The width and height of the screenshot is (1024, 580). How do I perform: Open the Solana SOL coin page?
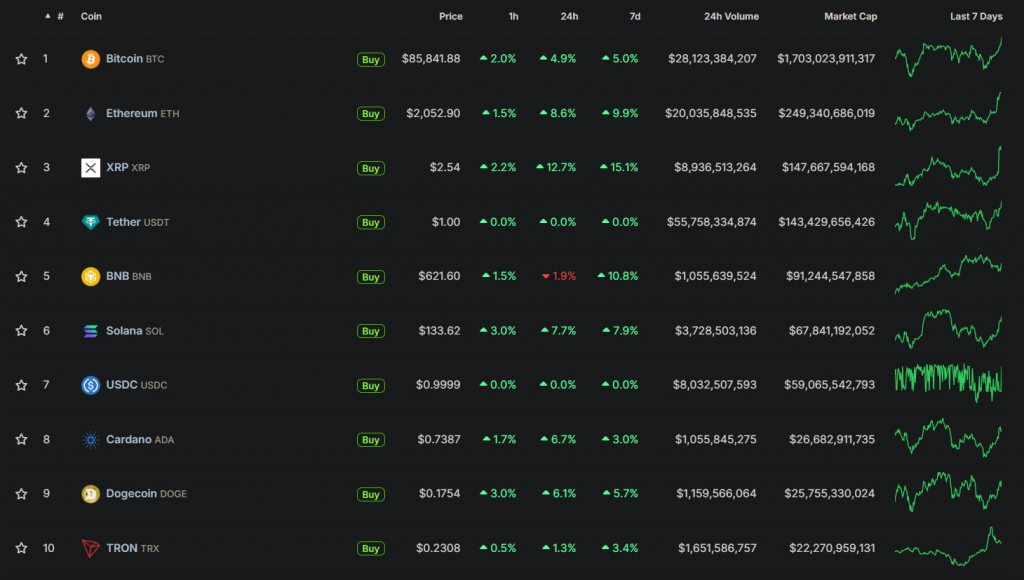(x=135, y=330)
